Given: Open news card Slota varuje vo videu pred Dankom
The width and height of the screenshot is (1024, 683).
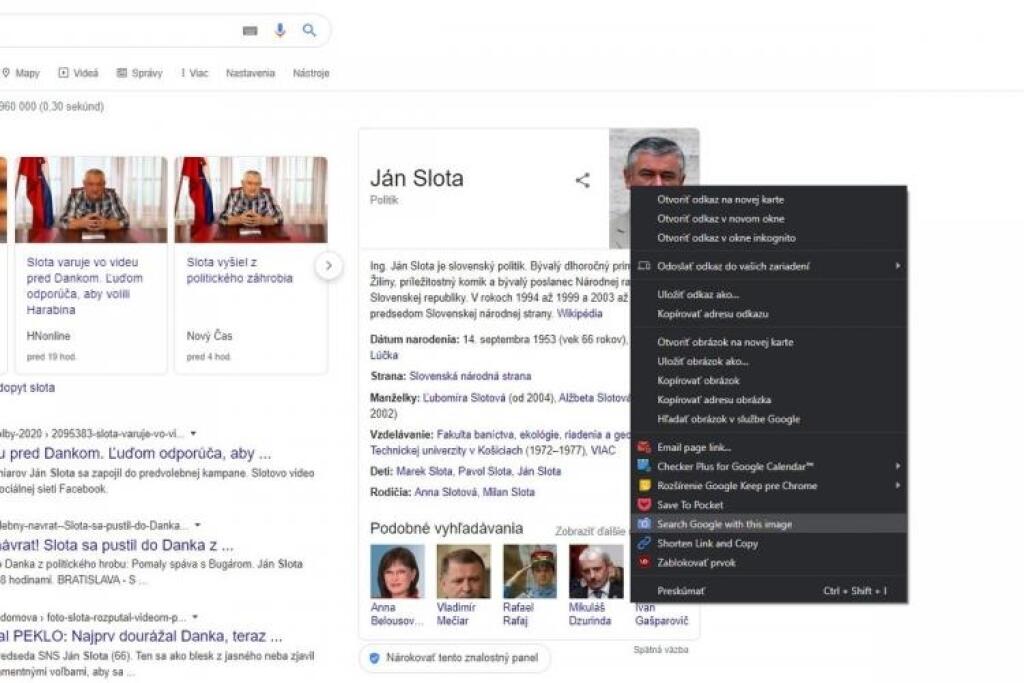Looking at the screenshot, I should [91, 265].
